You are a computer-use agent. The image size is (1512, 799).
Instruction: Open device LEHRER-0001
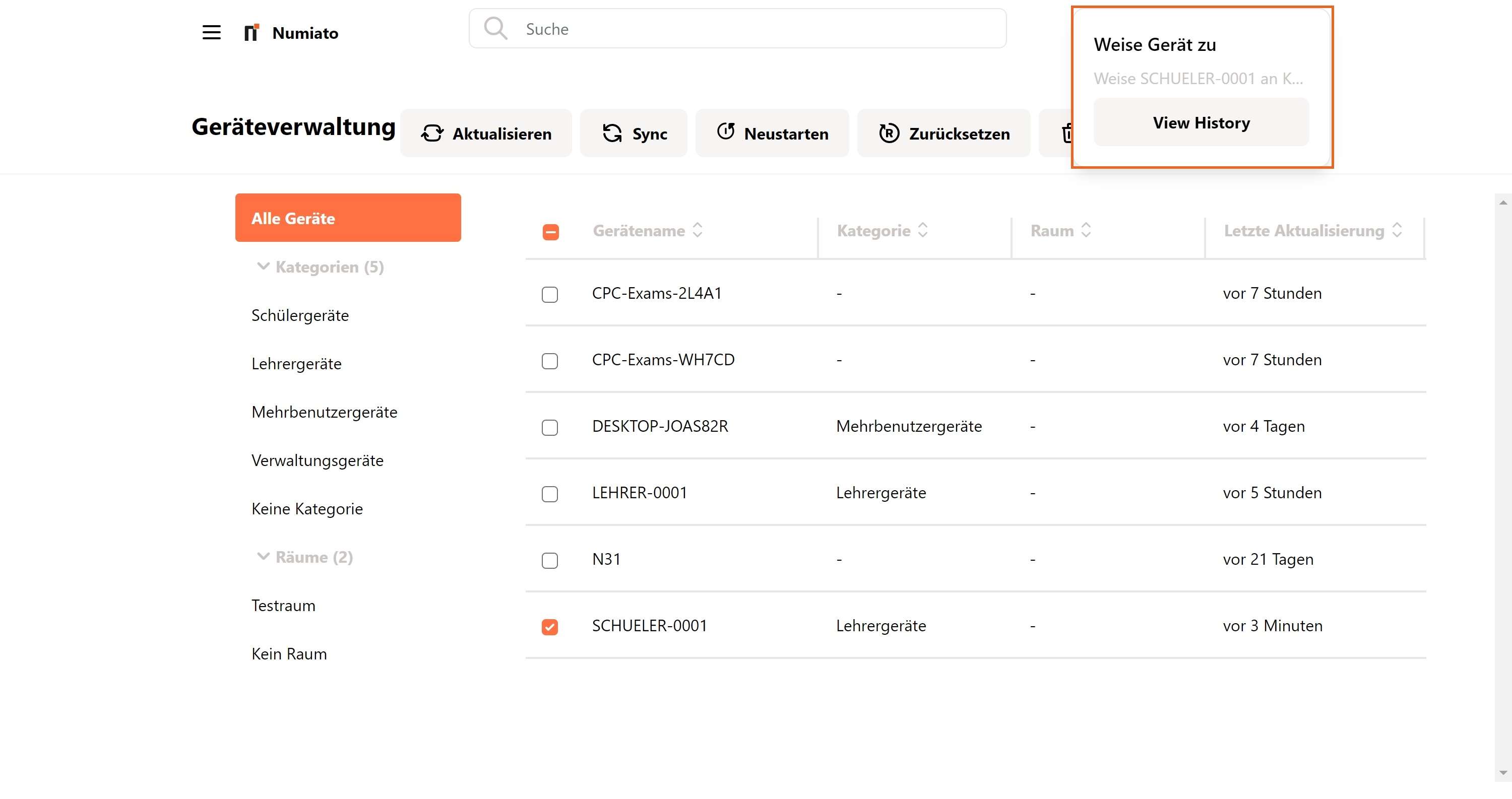point(639,492)
